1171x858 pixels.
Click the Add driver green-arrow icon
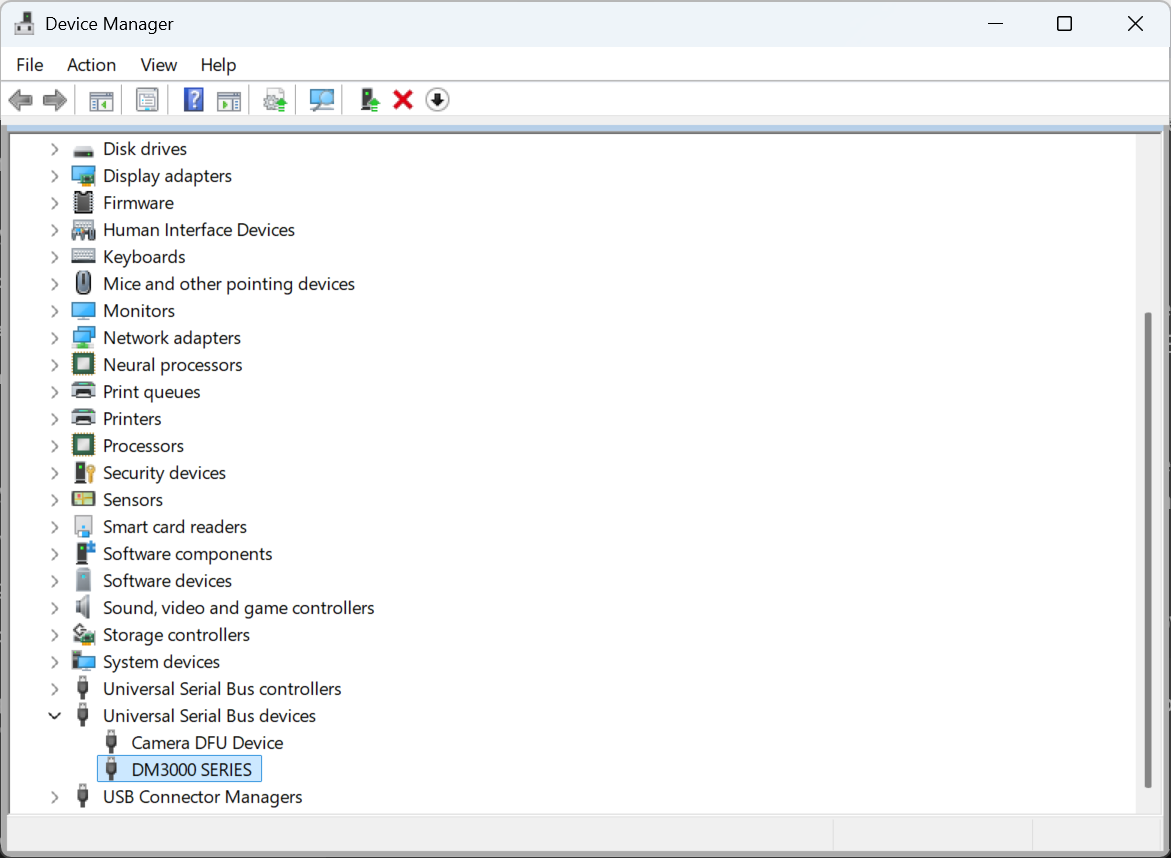(x=370, y=100)
